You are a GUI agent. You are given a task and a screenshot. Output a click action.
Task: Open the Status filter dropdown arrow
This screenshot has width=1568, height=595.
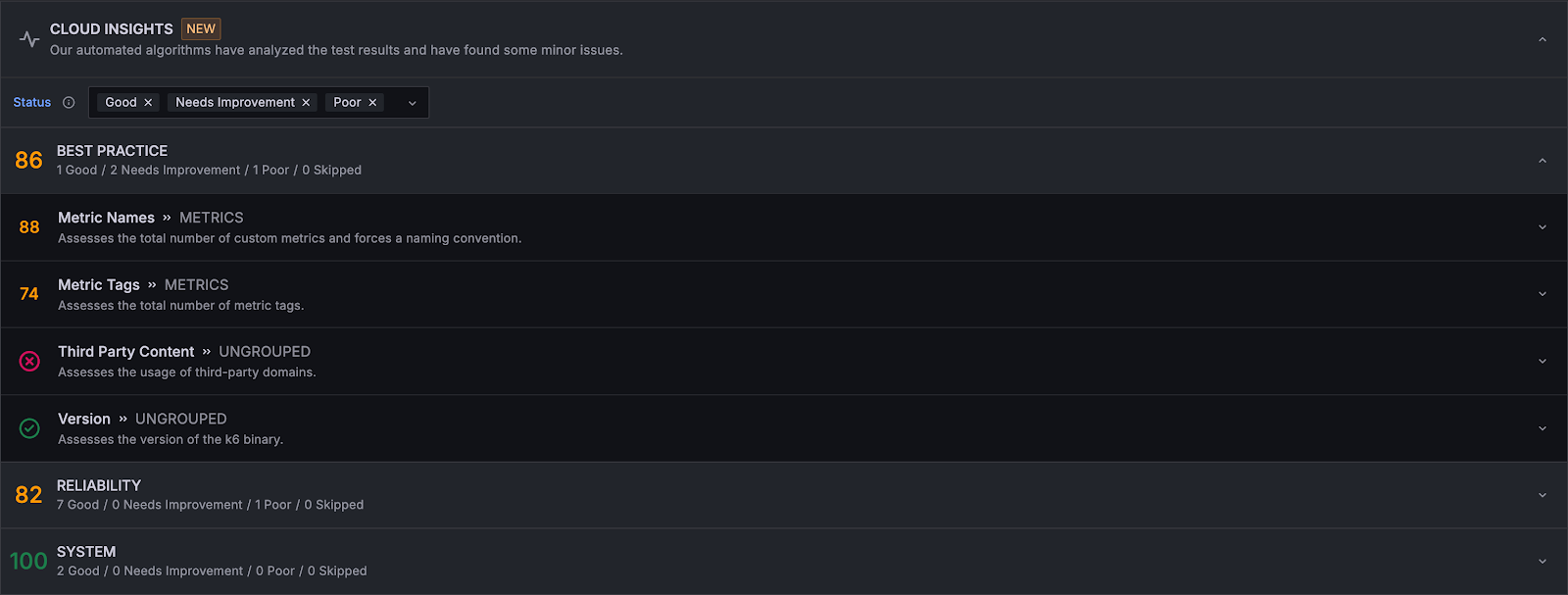412,102
